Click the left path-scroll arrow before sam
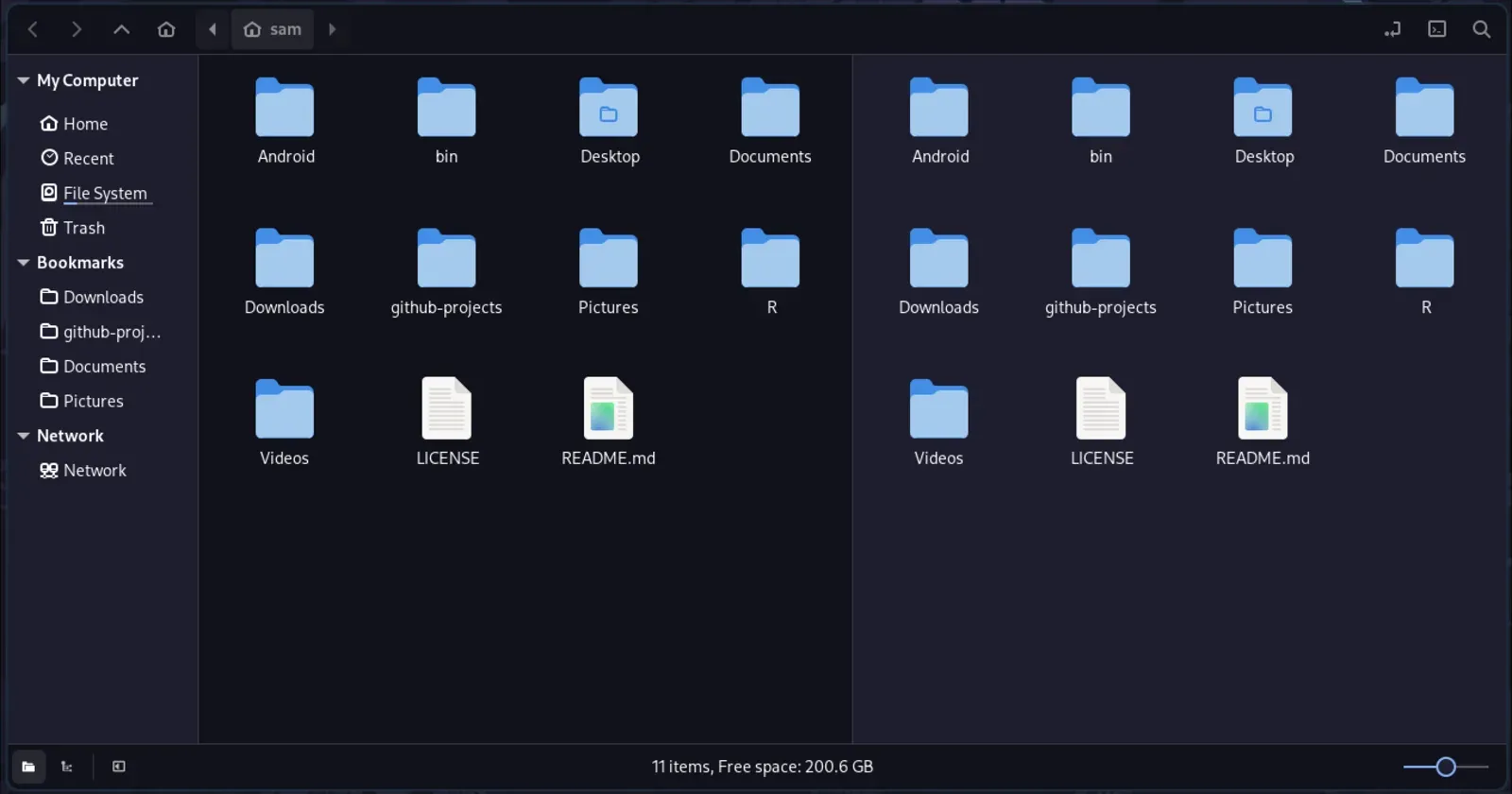This screenshot has width=1512, height=794. click(213, 29)
